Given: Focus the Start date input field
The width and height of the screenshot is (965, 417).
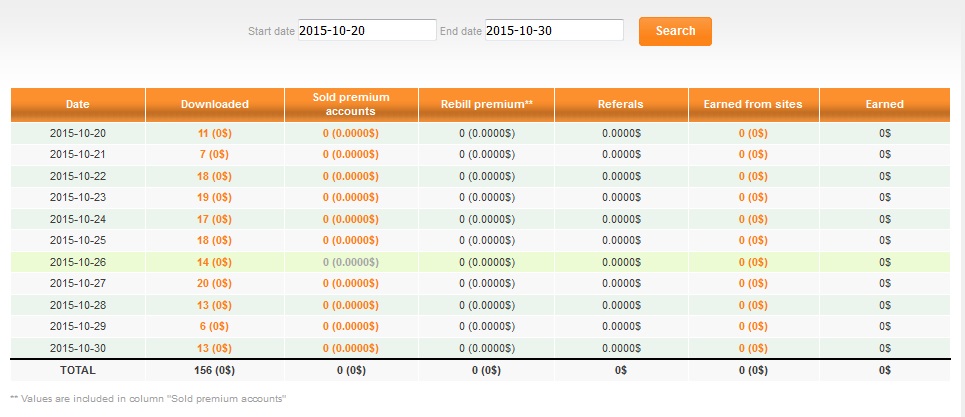Looking at the screenshot, I should click(367, 30).
